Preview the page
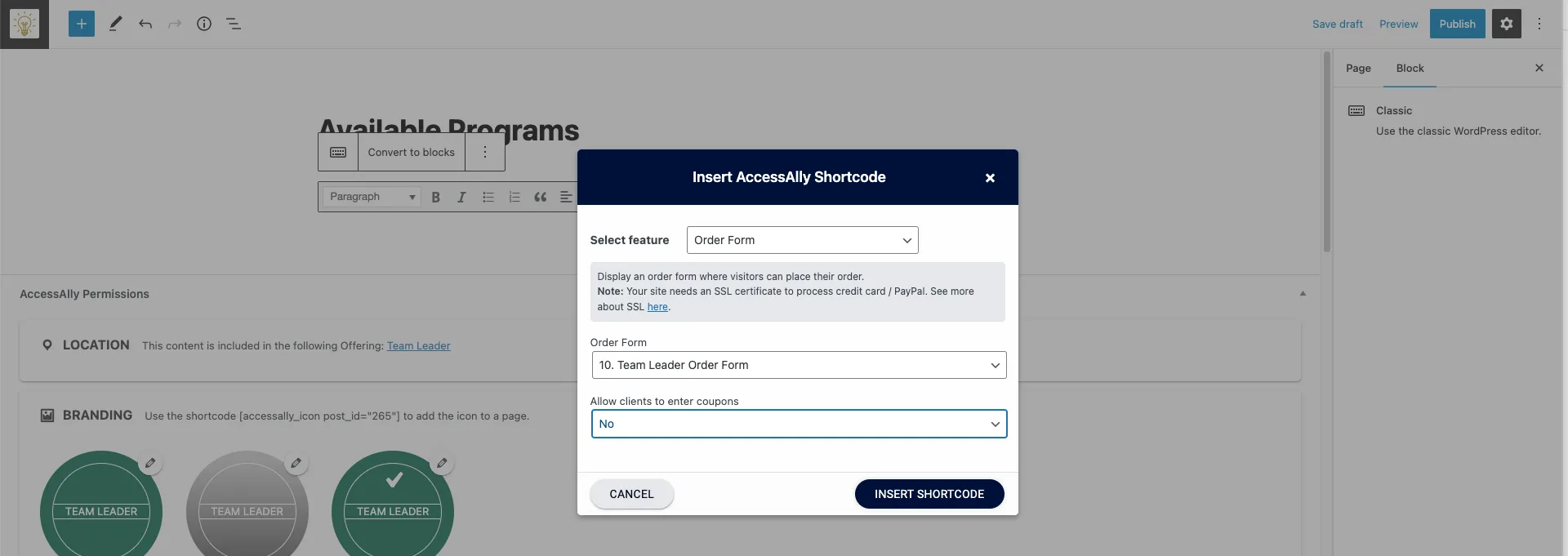1568x556 pixels. coord(1398,24)
